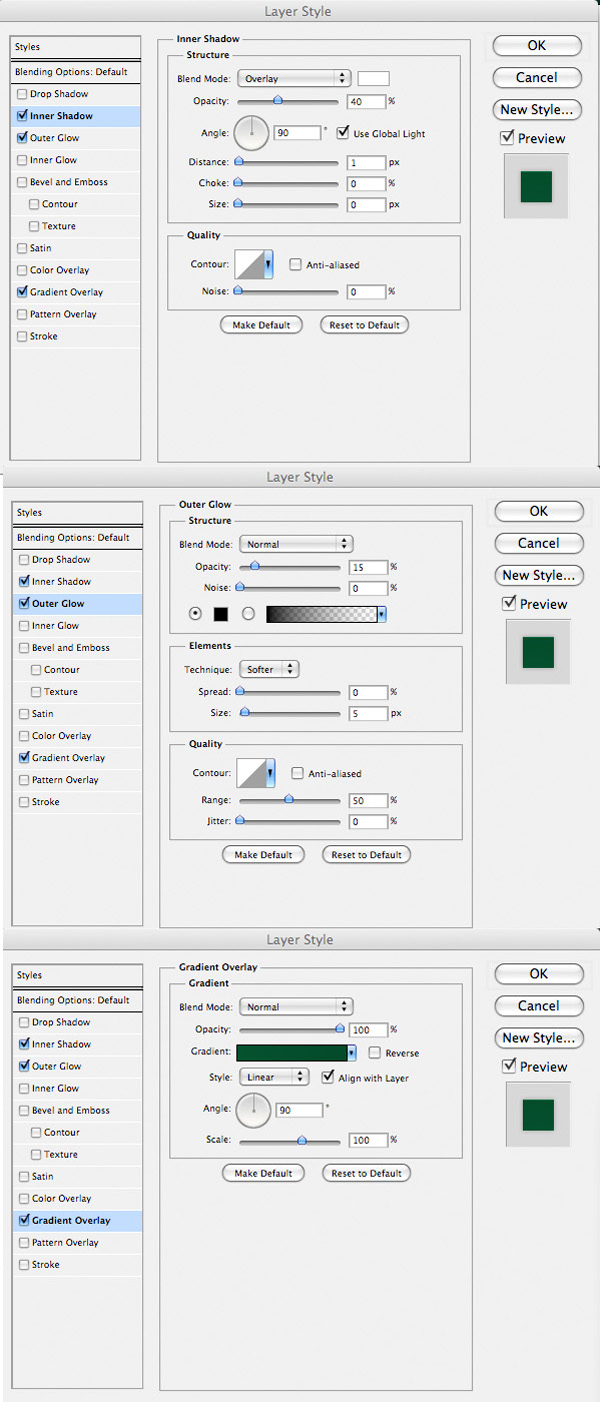Click the Inner Shadow Distance slider handle
The image size is (600, 1402).
pos(238,161)
